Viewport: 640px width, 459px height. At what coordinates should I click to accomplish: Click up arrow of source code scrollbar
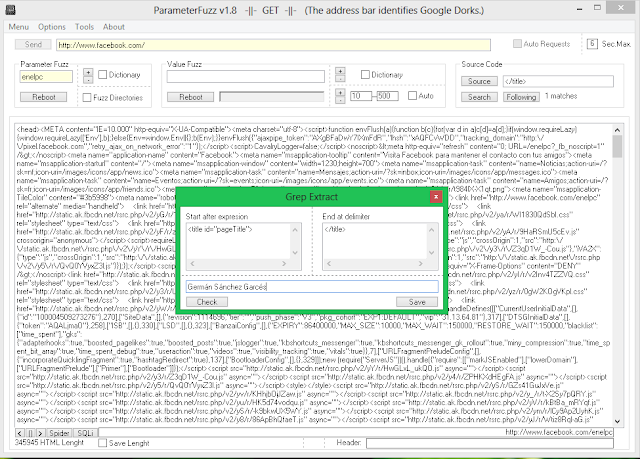coord(617,130)
